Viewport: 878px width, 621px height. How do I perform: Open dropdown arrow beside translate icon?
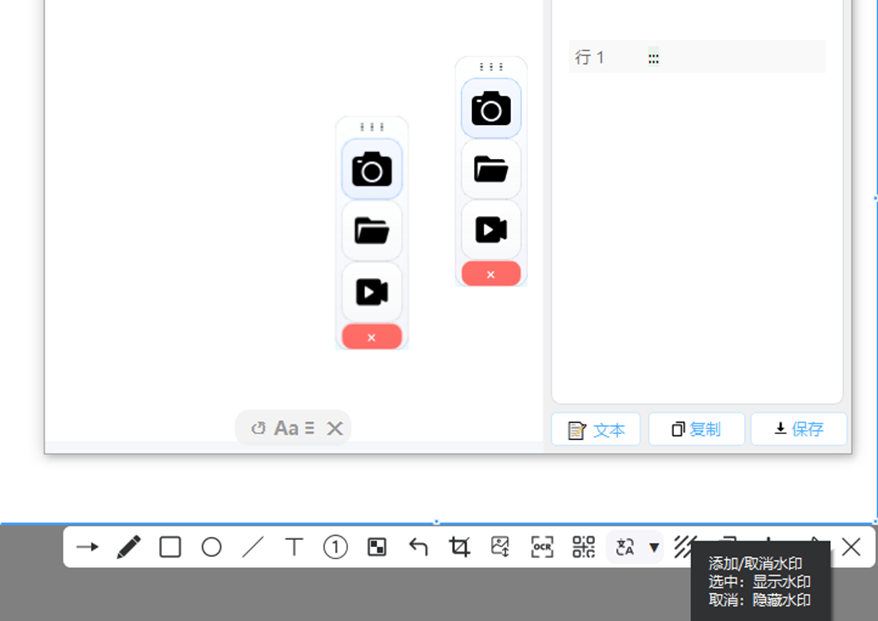click(653, 547)
